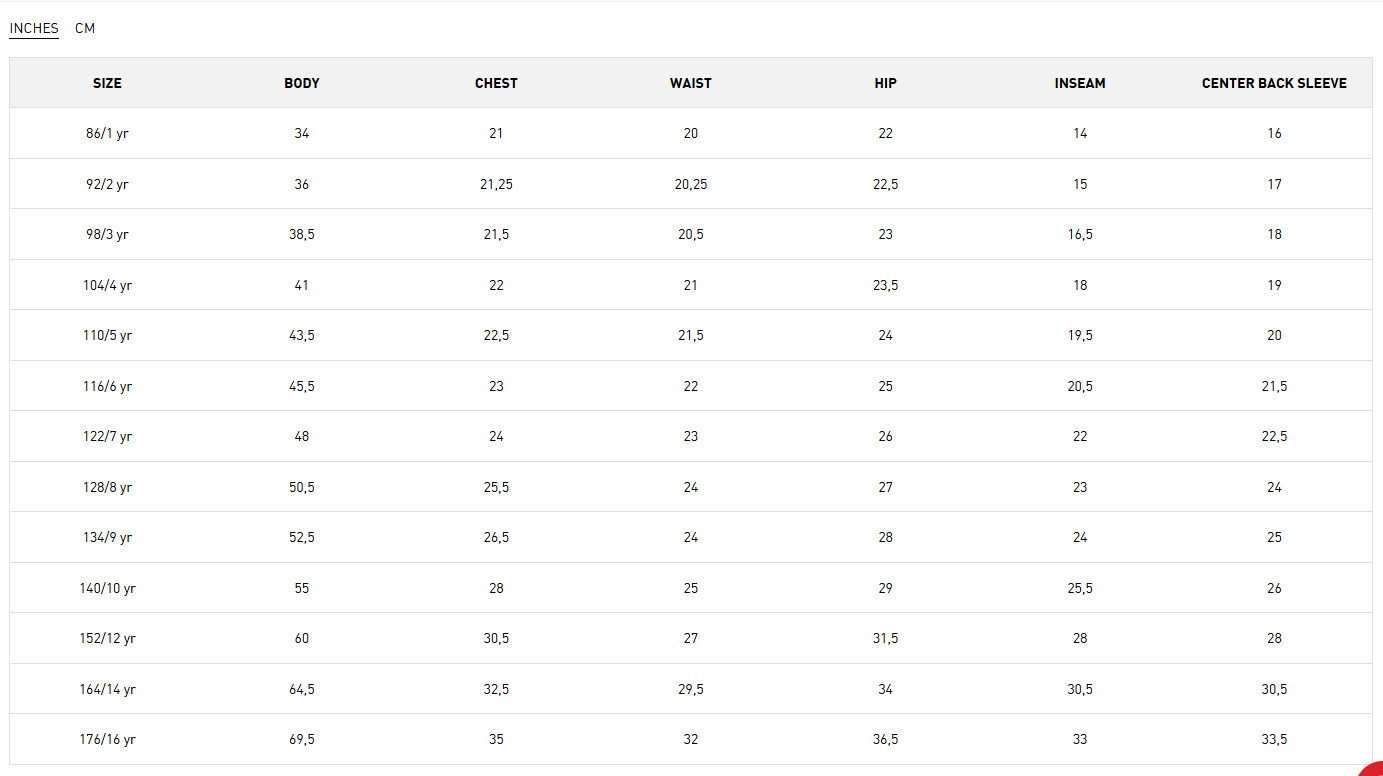
Task: Click the red circle icon at corner
Action: 1374,769
